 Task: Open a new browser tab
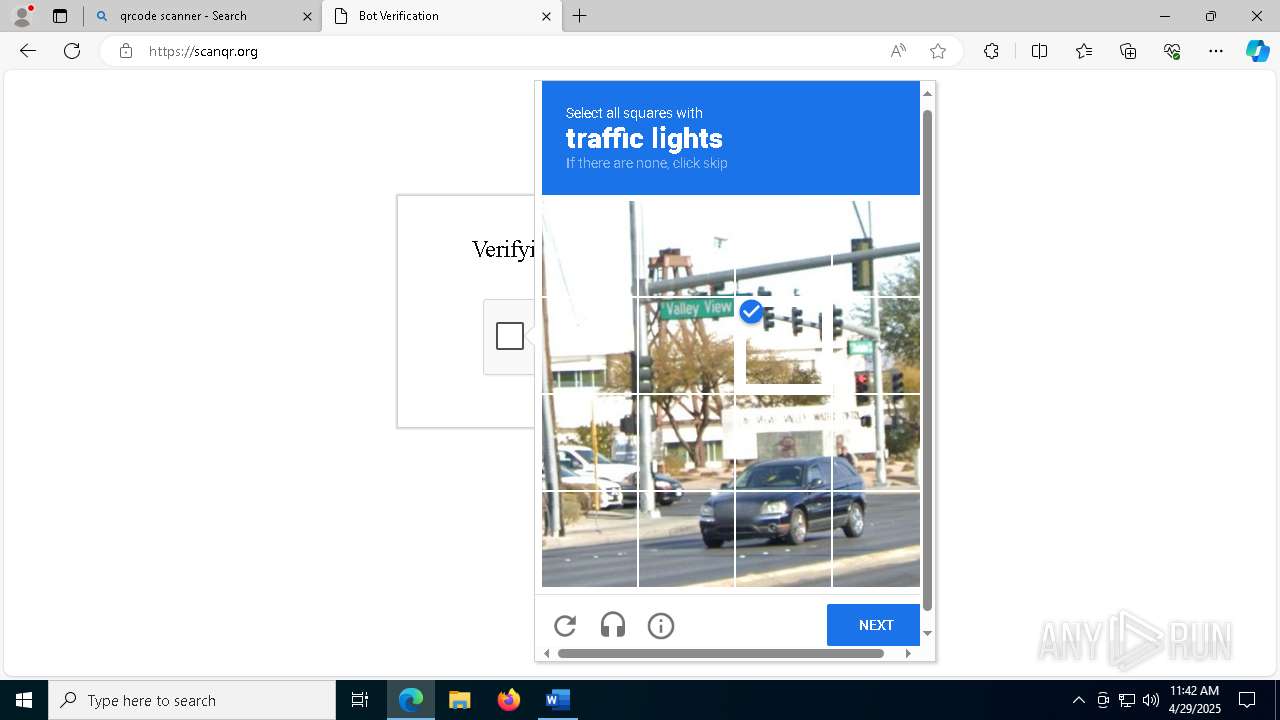(580, 16)
